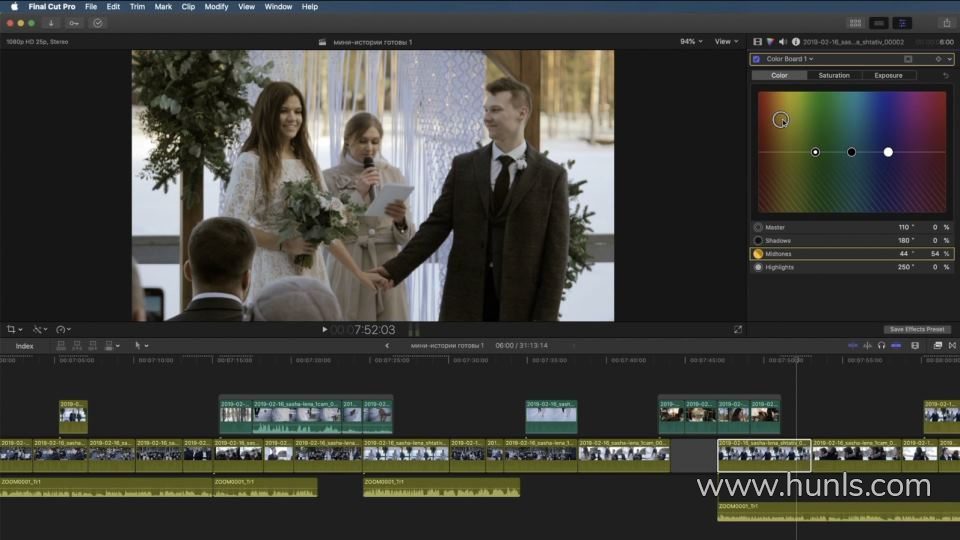Toggle audio skimming waveform icon
The height and width of the screenshot is (540, 960).
click(x=868, y=346)
